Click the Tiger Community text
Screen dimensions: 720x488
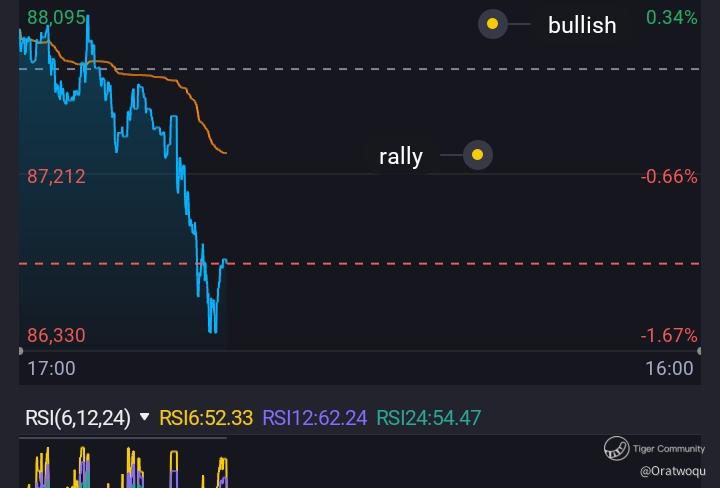[x=669, y=449]
